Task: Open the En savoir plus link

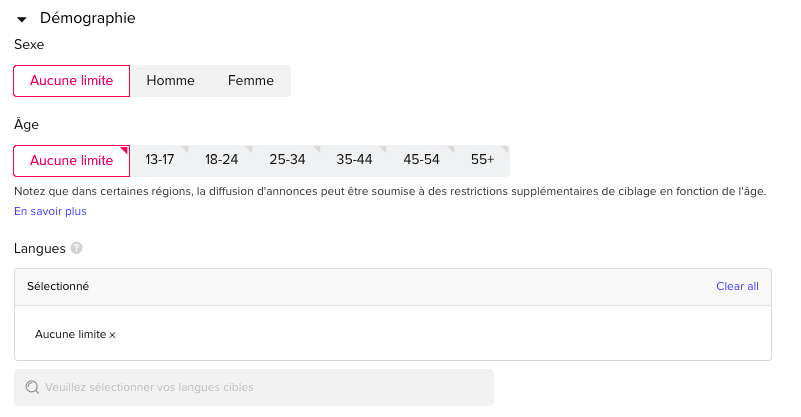Action: pyautogui.click(x=50, y=212)
